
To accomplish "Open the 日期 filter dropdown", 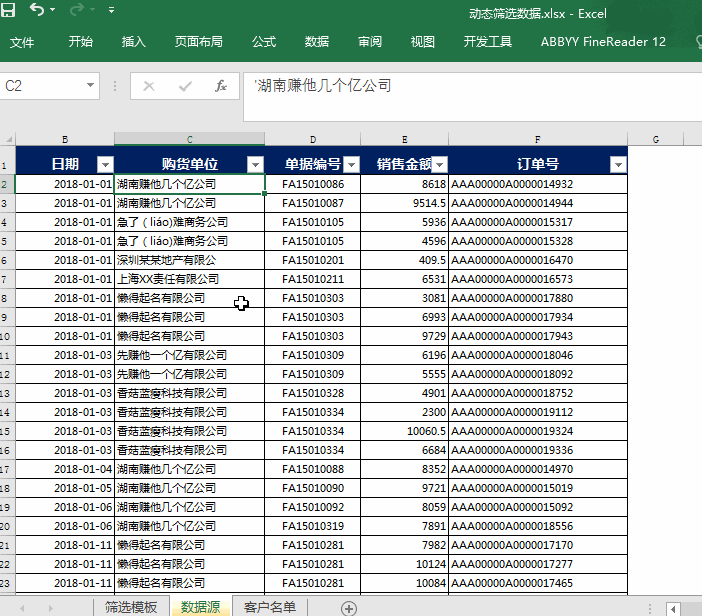I will pos(105,165).
